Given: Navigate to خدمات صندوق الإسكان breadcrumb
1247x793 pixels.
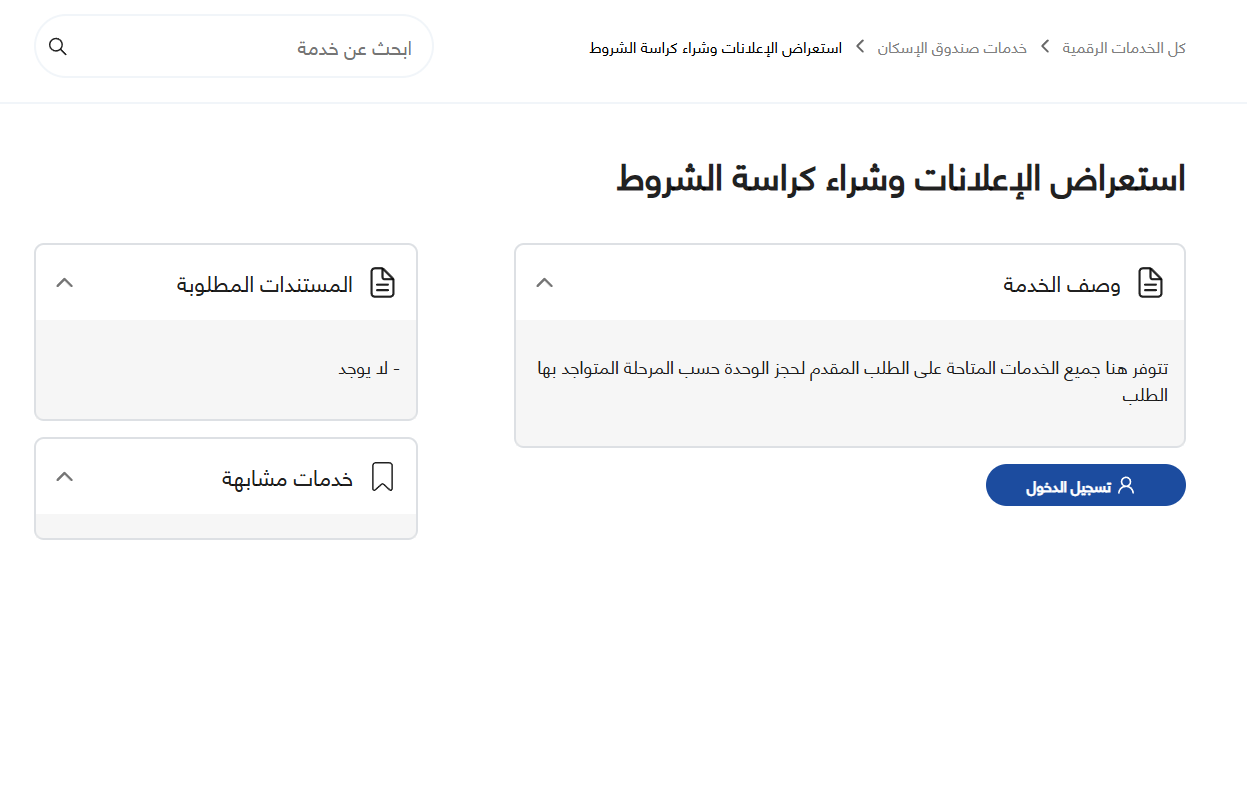Looking at the screenshot, I should coord(953,47).
